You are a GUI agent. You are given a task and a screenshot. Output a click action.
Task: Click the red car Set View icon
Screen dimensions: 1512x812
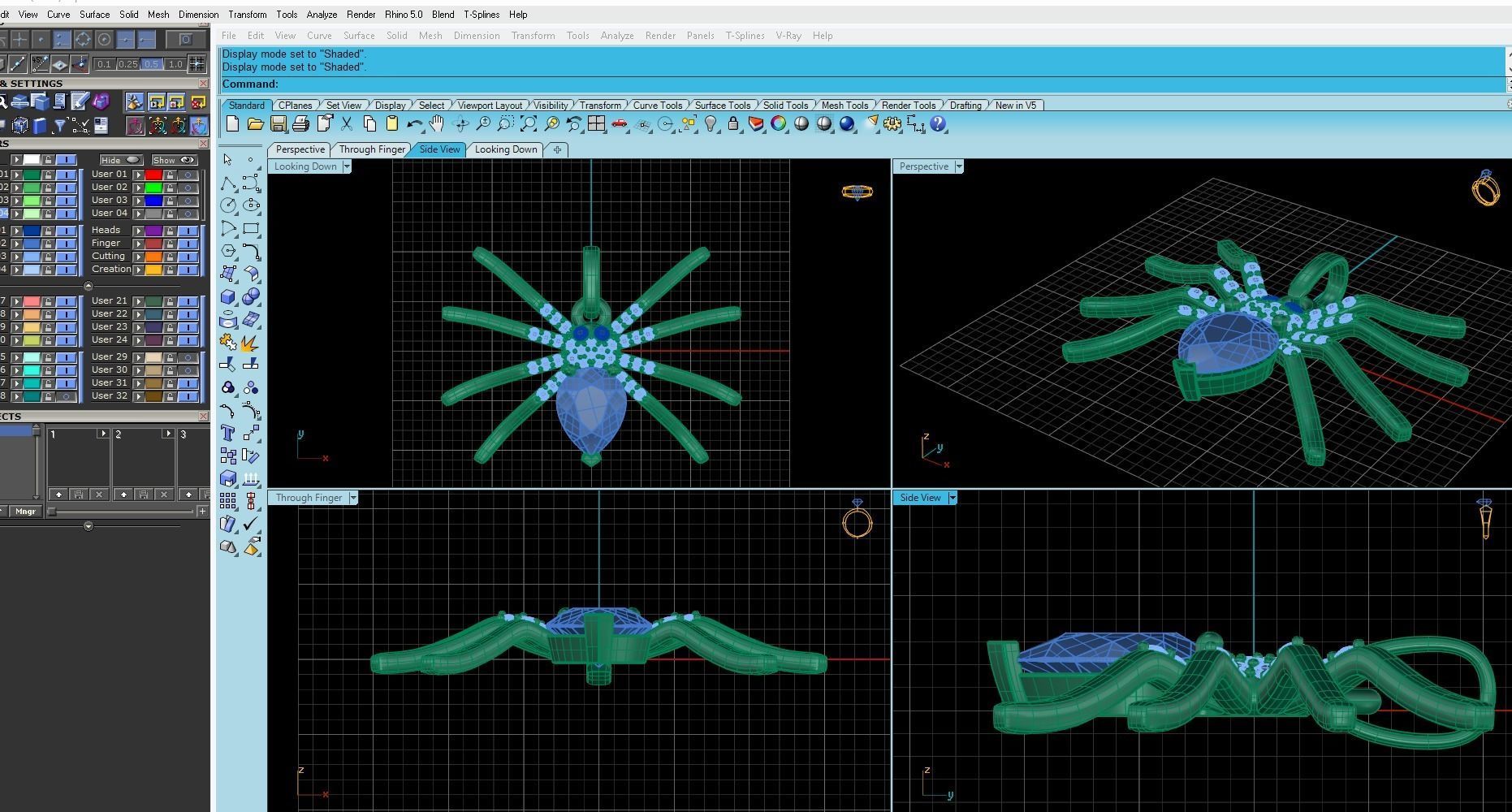620,123
